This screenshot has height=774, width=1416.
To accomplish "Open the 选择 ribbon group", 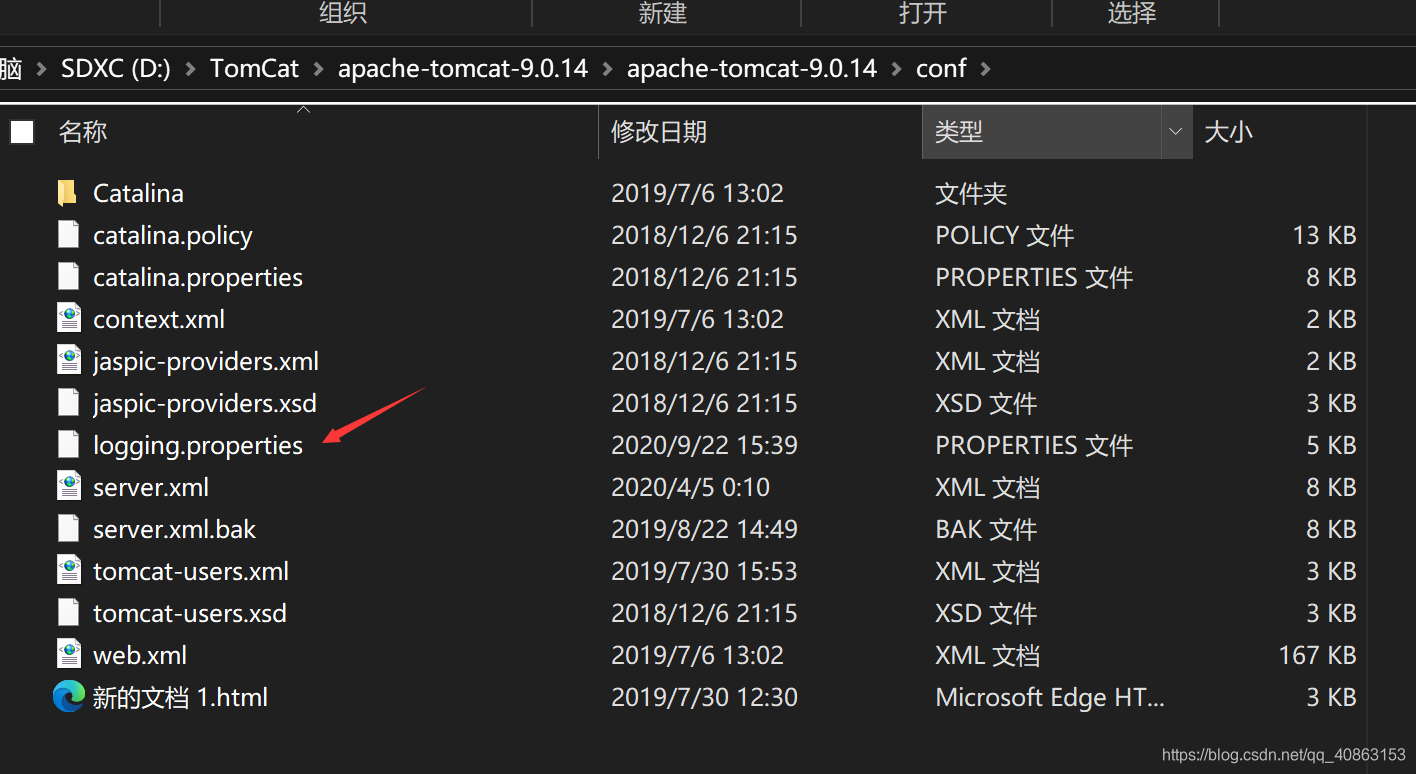I will [x=1132, y=13].
